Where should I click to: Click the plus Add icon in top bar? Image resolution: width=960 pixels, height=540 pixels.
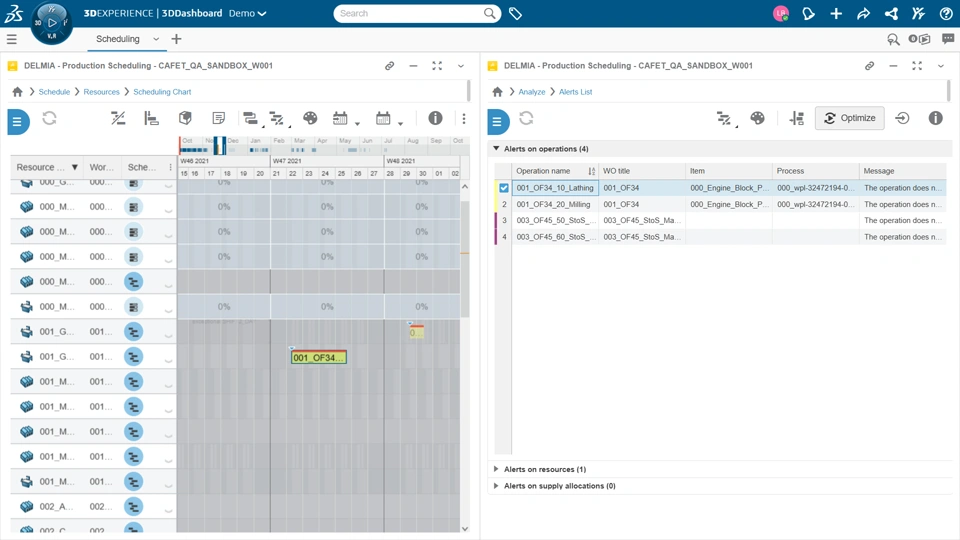coord(836,13)
